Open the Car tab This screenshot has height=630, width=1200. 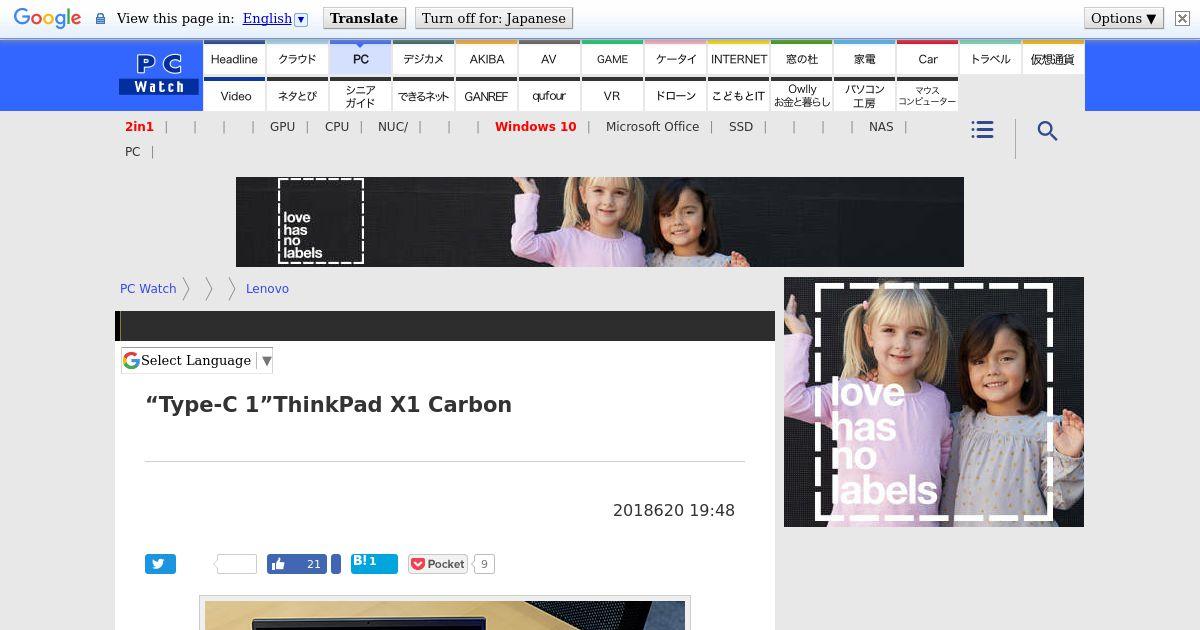927,58
